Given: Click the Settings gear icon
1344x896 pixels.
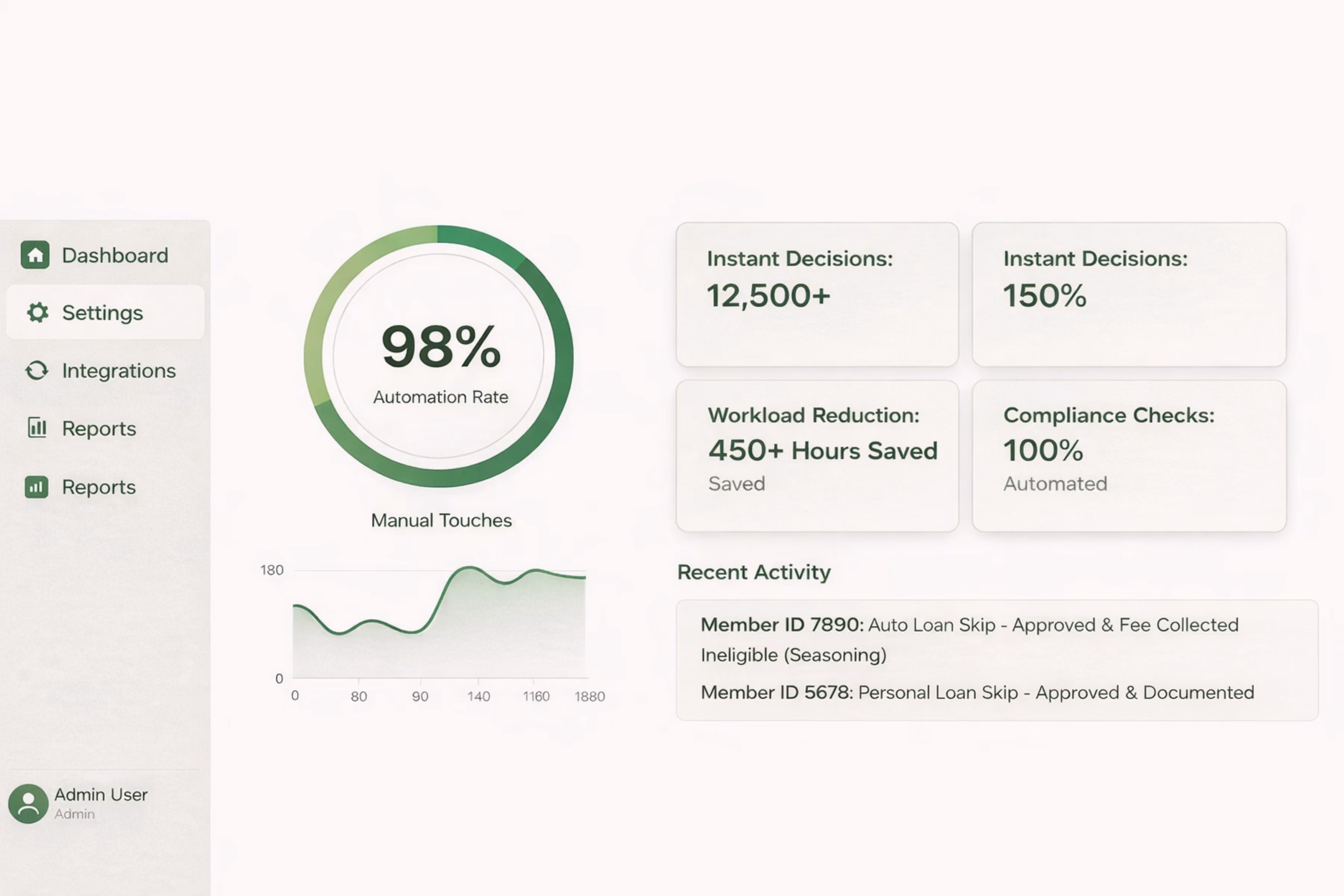Looking at the screenshot, I should 38,312.
